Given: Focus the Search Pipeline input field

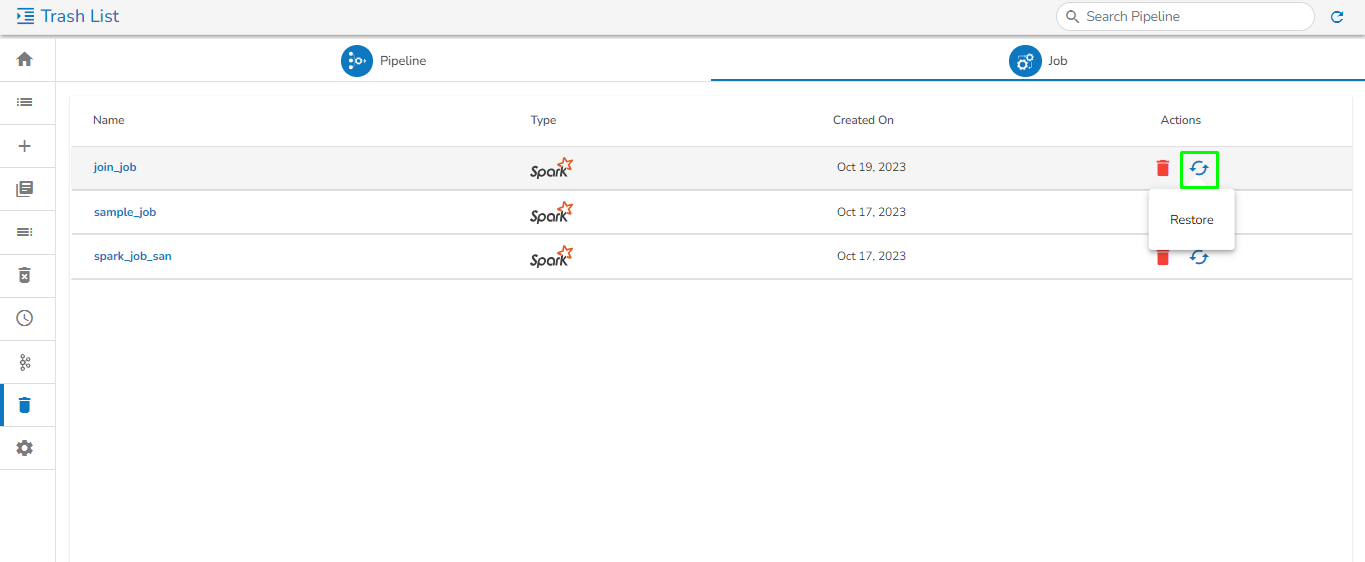Looking at the screenshot, I should click(1192, 16).
